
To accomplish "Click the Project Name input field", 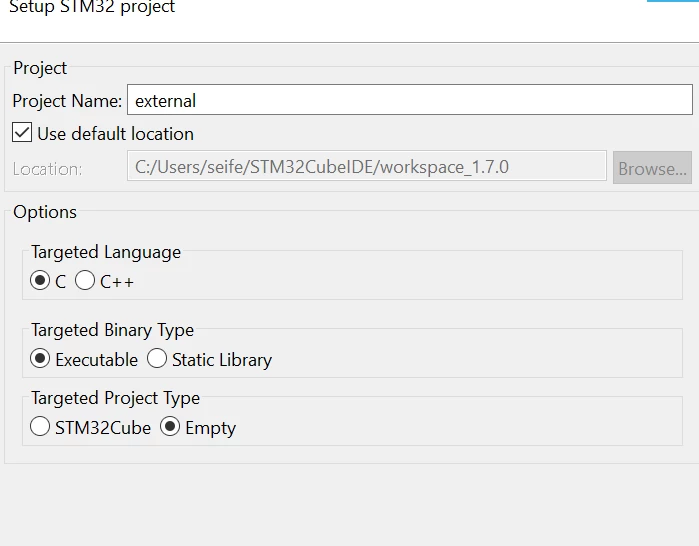I will click(410, 100).
